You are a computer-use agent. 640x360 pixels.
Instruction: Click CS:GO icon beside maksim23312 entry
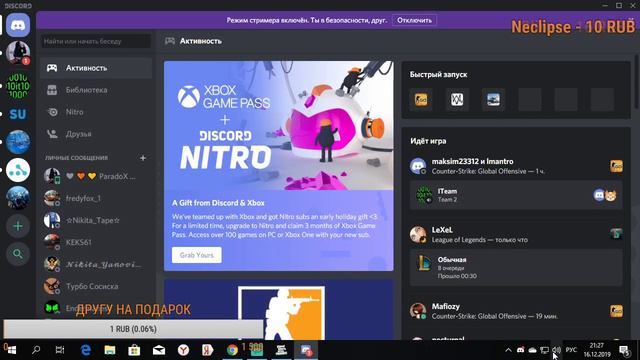tap(616, 166)
